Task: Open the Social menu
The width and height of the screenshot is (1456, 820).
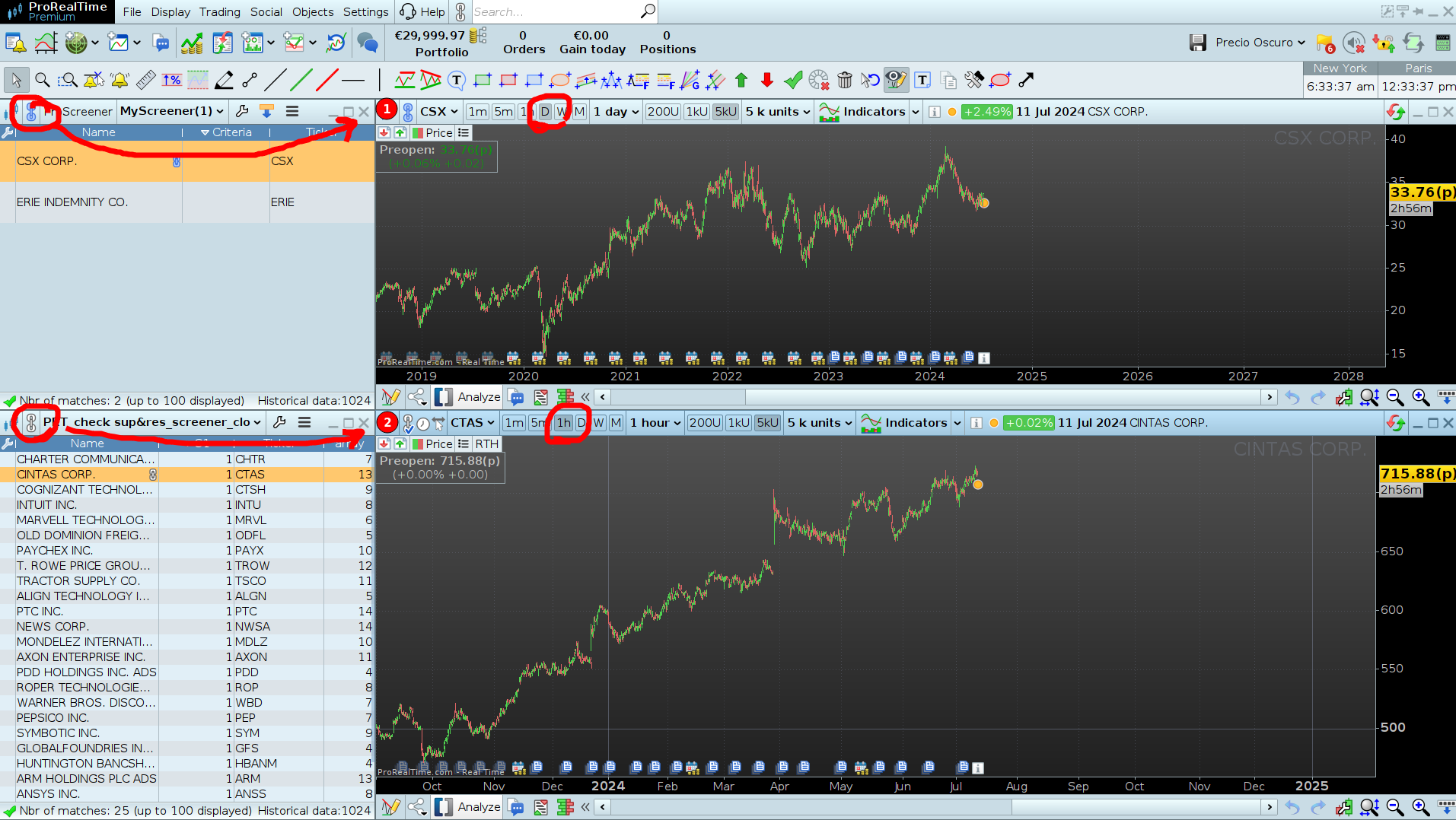Action: 266,12
